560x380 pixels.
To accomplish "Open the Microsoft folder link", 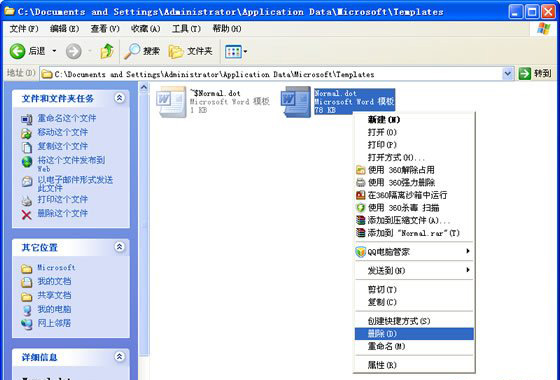I will point(56,268).
